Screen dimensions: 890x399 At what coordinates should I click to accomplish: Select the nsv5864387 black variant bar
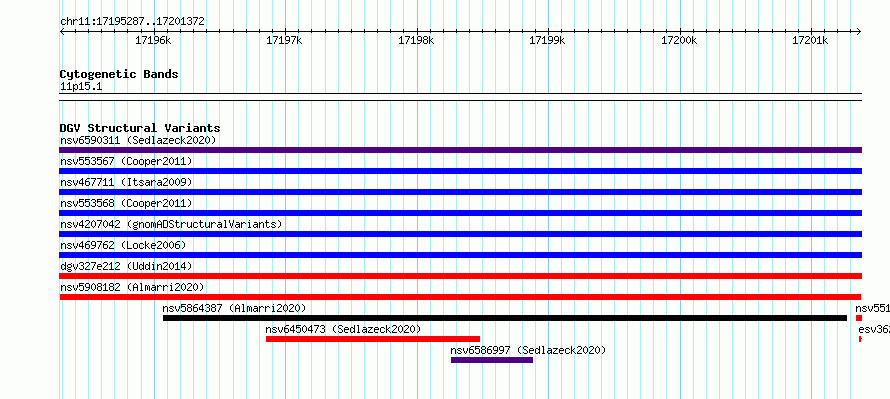point(505,318)
